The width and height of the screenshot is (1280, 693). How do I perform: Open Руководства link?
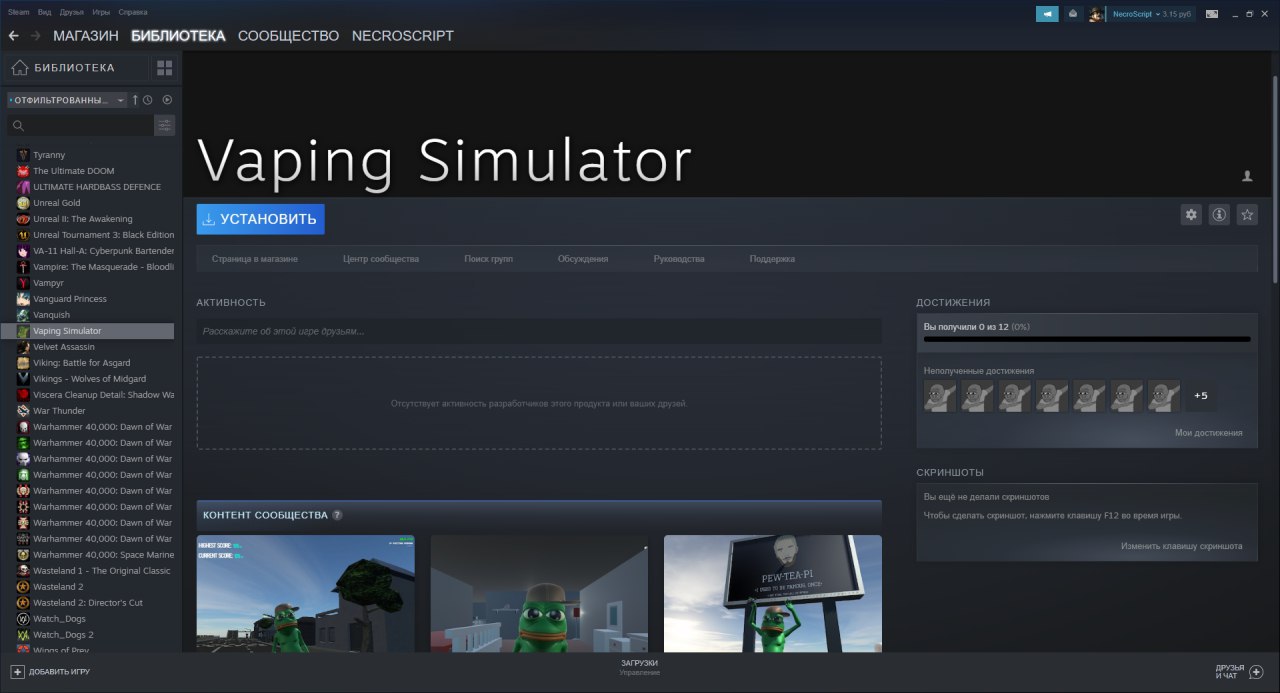click(679, 259)
